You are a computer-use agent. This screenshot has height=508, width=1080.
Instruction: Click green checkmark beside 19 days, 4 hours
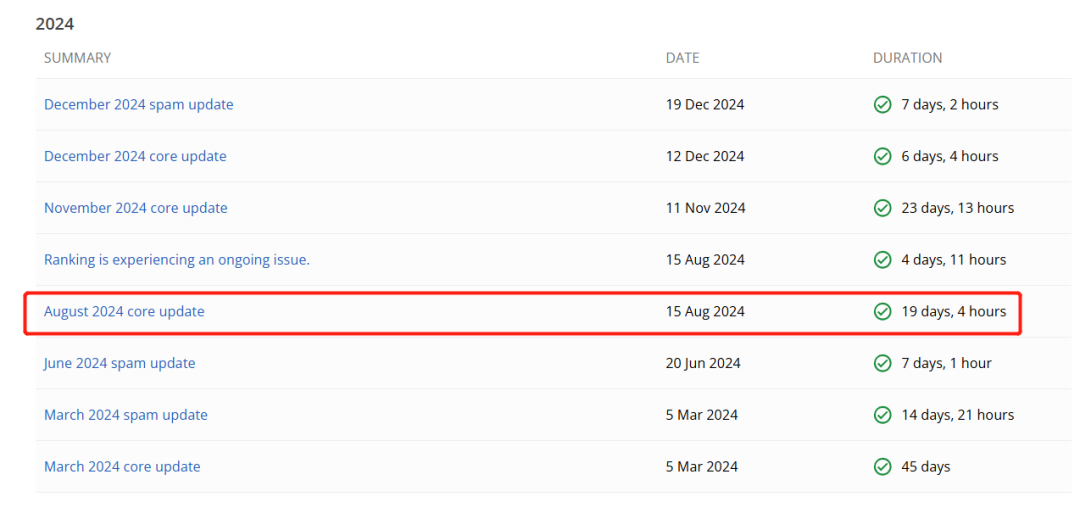(x=882, y=312)
